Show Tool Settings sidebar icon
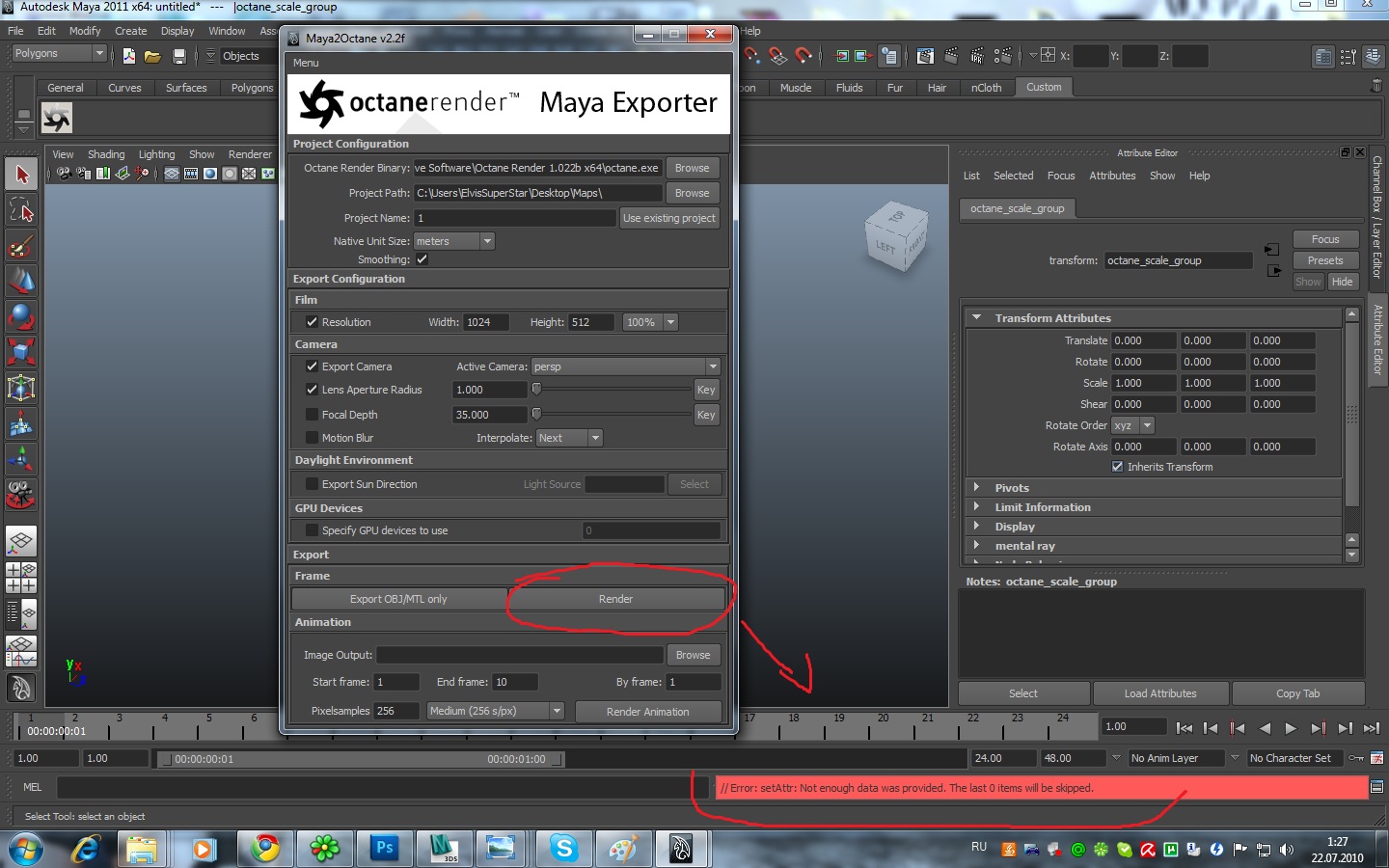Image resolution: width=1389 pixels, height=868 pixels. tap(1348, 56)
